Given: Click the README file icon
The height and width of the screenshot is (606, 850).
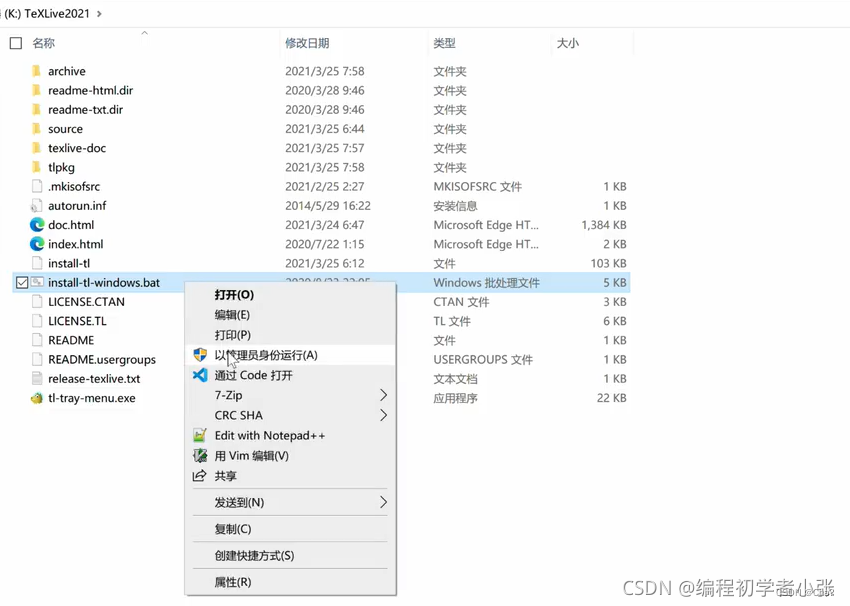Looking at the screenshot, I should pos(37,340).
